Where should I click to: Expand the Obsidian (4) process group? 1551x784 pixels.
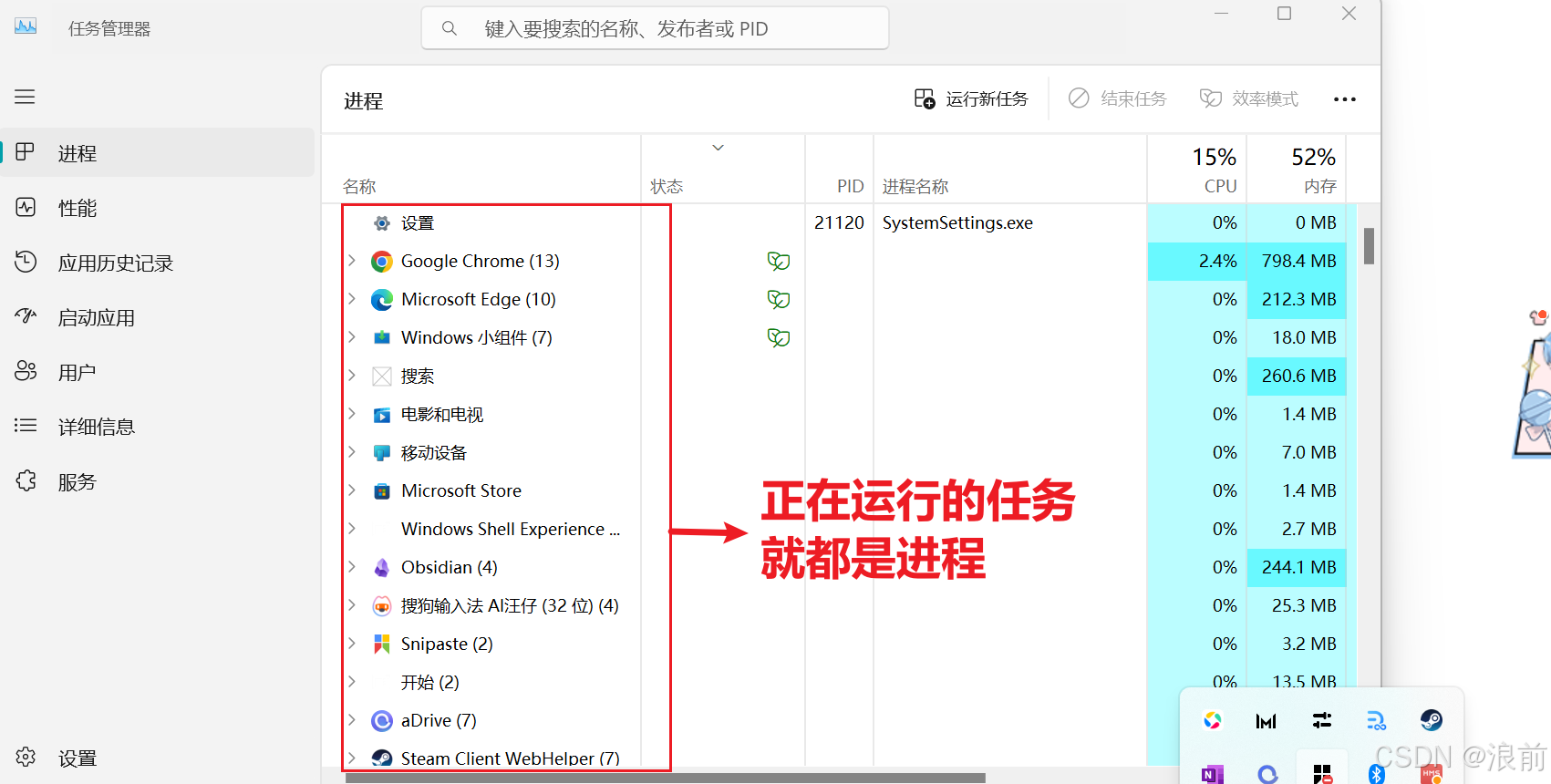tap(352, 567)
